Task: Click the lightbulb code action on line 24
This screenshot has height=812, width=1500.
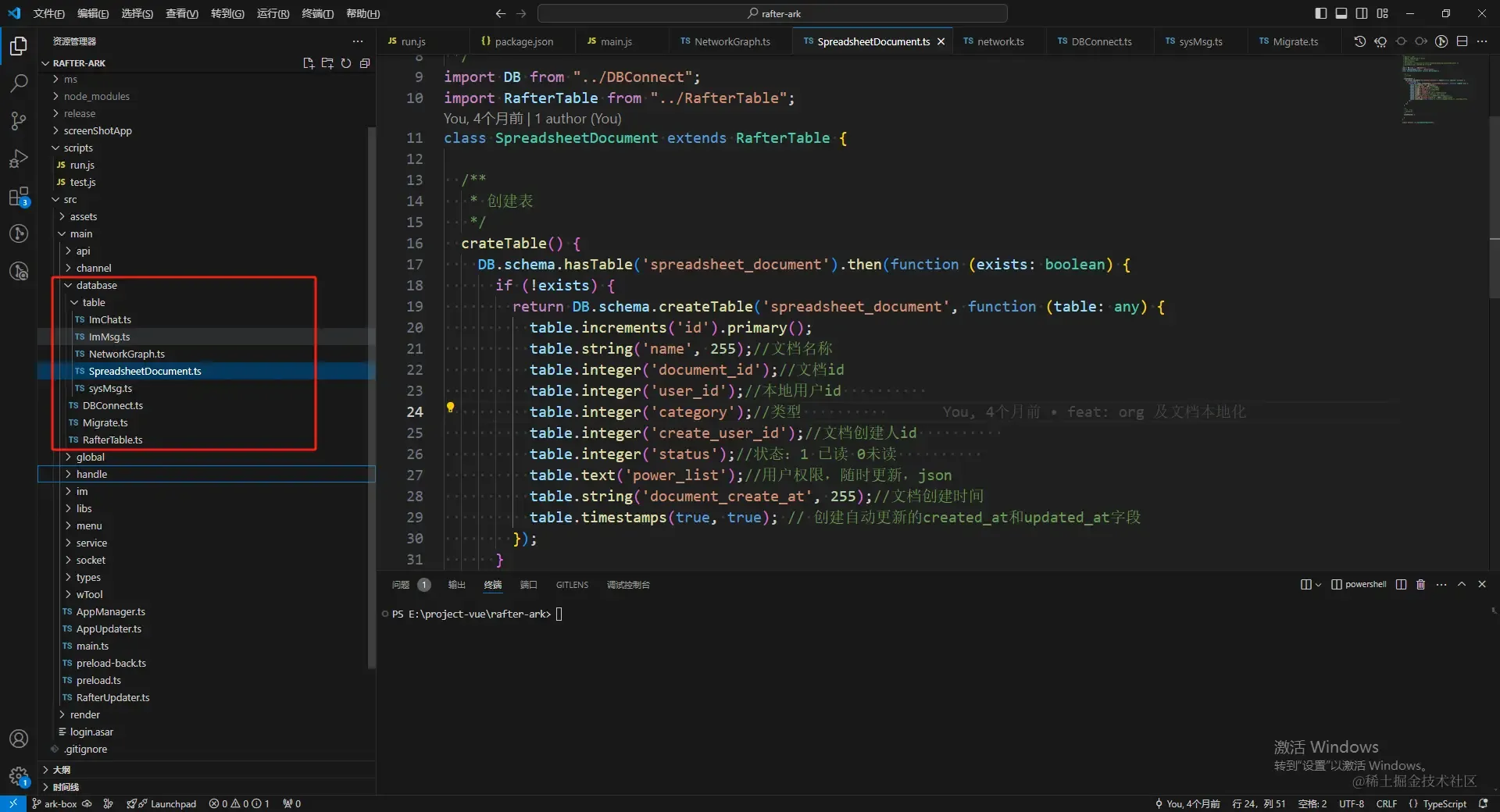Action: (450, 408)
